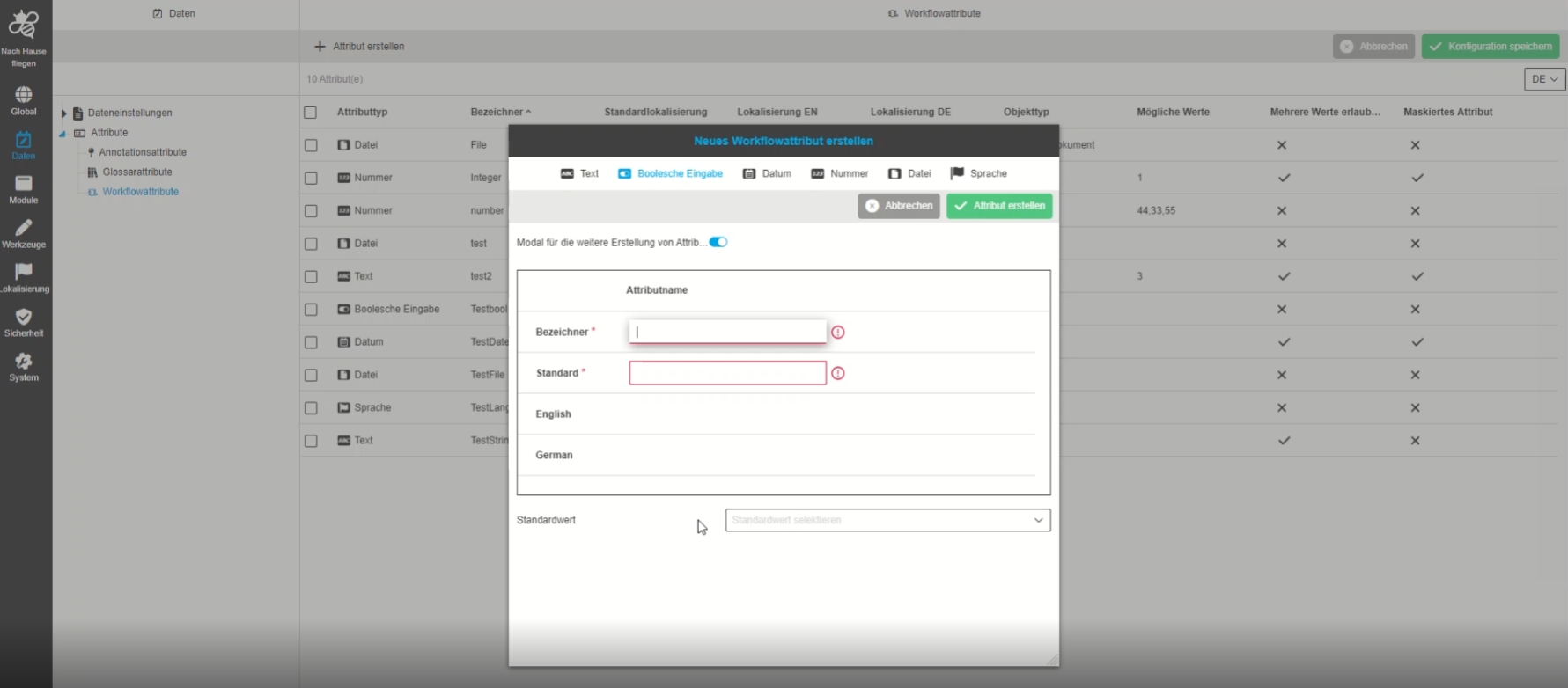Click the plus icon for Attribut erstellen

coord(320,47)
